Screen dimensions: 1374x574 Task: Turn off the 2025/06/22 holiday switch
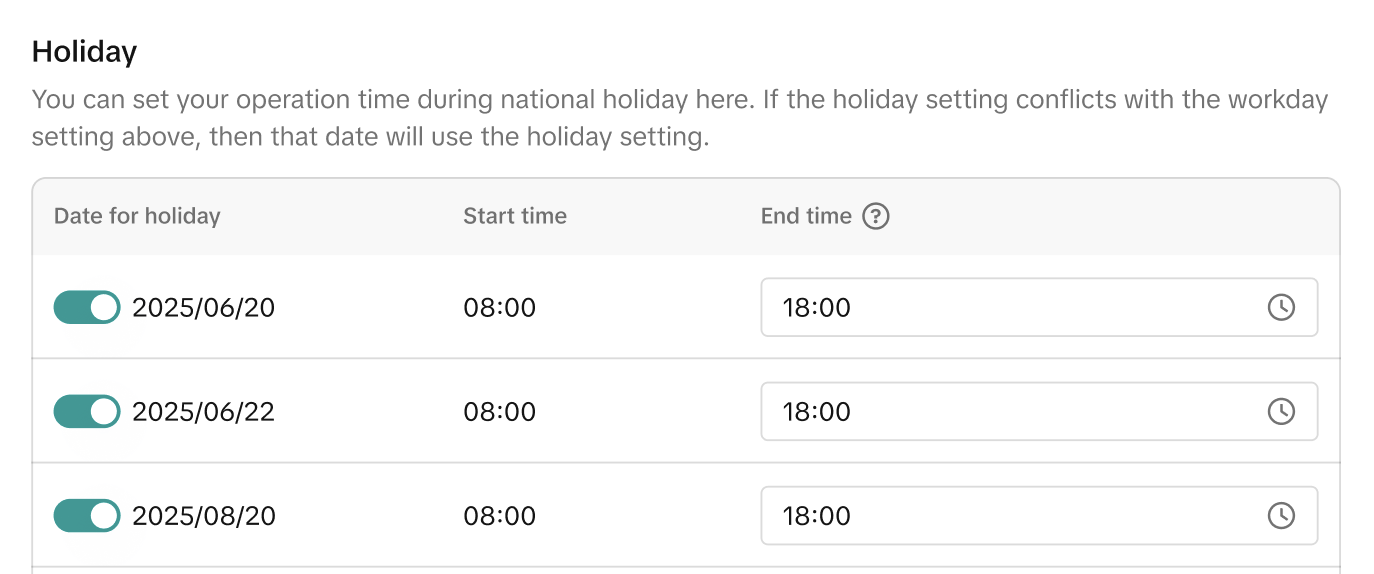[87, 411]
